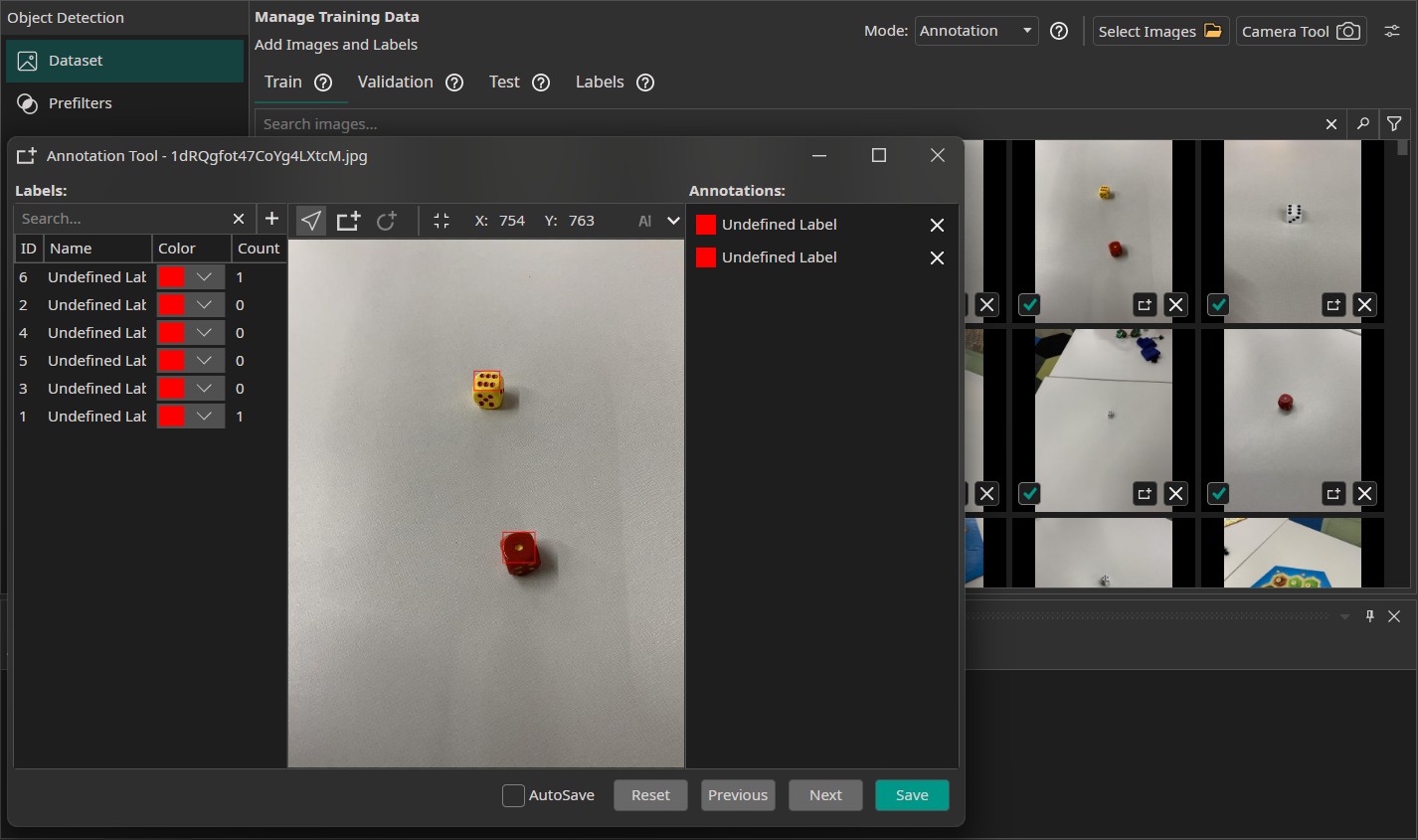Screen dimensions: 1418x840
Task: Go to the Next image
Action: pyautogui.click(x=824, y=795)
